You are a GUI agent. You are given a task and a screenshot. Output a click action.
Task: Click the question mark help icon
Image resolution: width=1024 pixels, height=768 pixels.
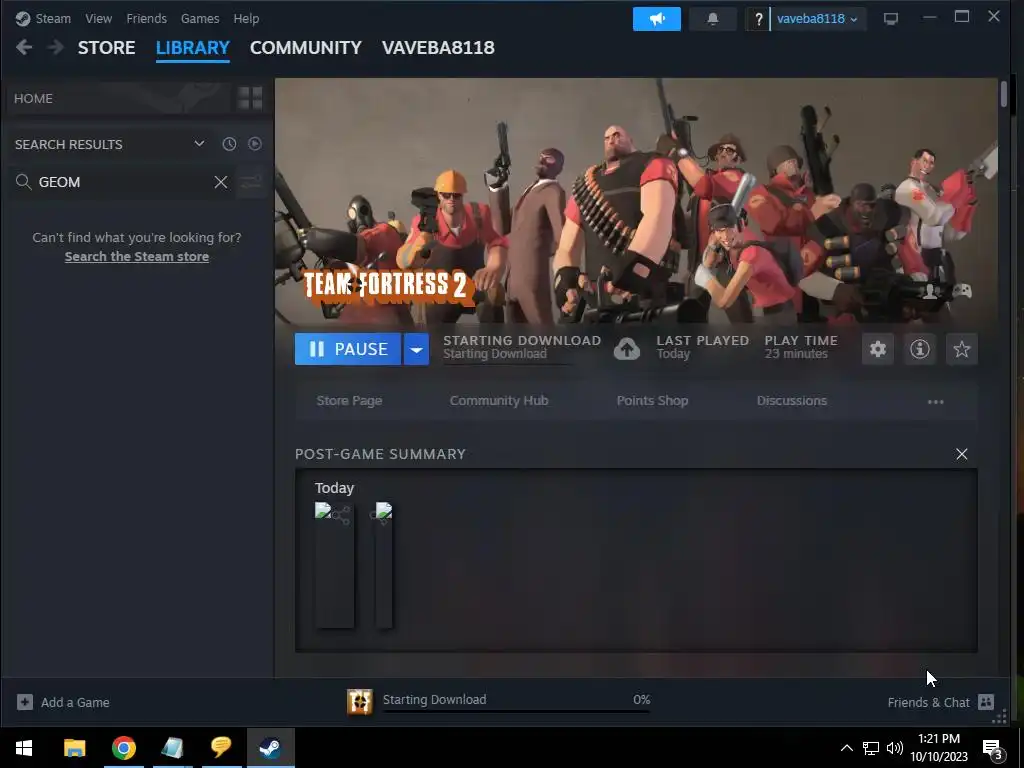758,19
